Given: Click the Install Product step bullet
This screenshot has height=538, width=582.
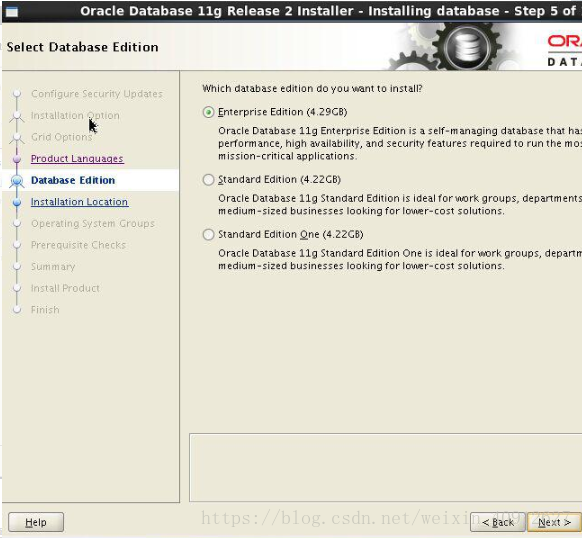Looking at the screenshot, I should (x=17, y=288).
